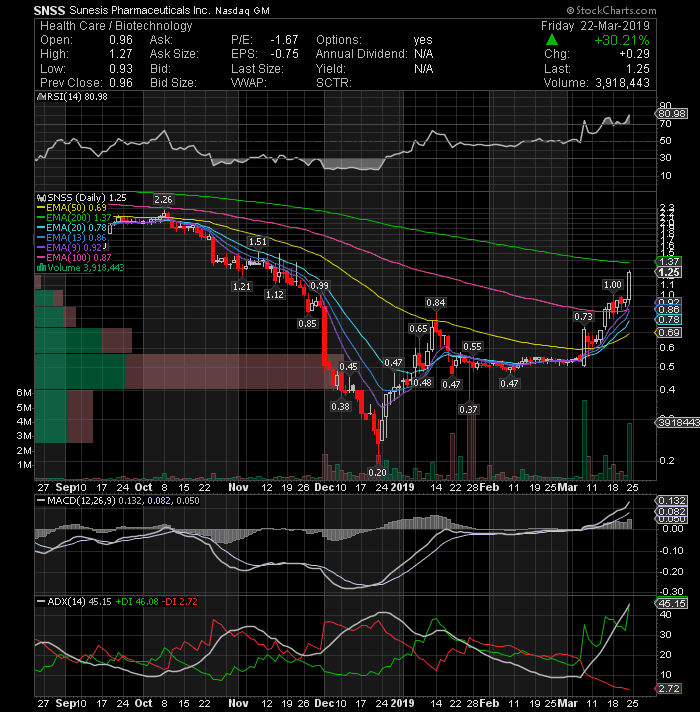Click the 0.37 price annotation
The image size is (700, 712).
[x=468, y=410]
